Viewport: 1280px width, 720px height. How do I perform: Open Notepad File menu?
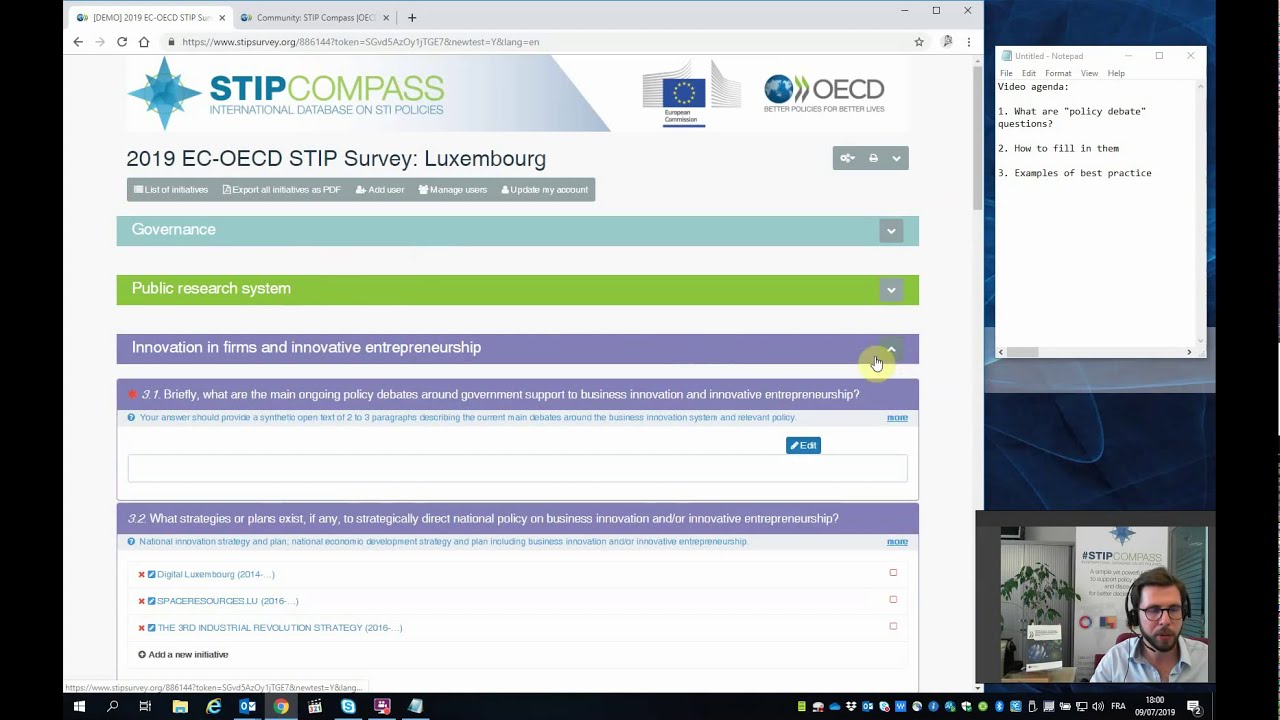[1006, 73]
